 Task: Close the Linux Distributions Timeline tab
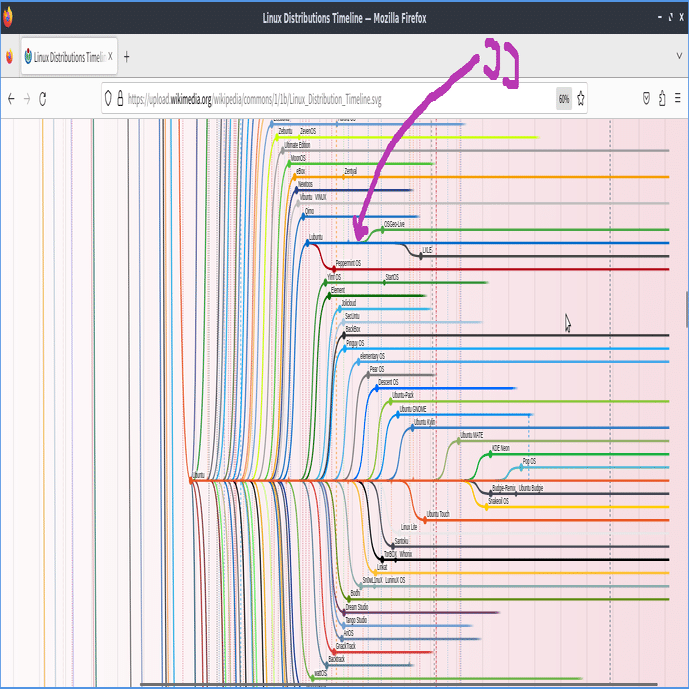click(x=110, y=56)
